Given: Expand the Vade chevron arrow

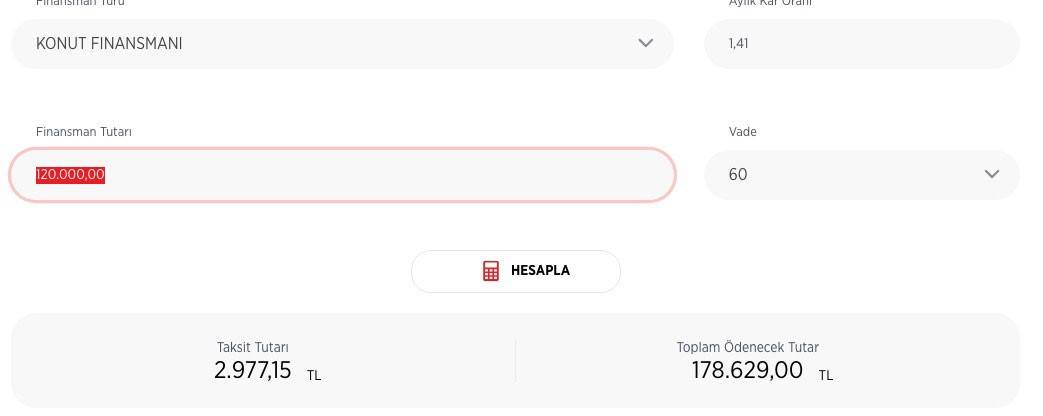Looking at the screenshot, I should click(x=992, y=174).
